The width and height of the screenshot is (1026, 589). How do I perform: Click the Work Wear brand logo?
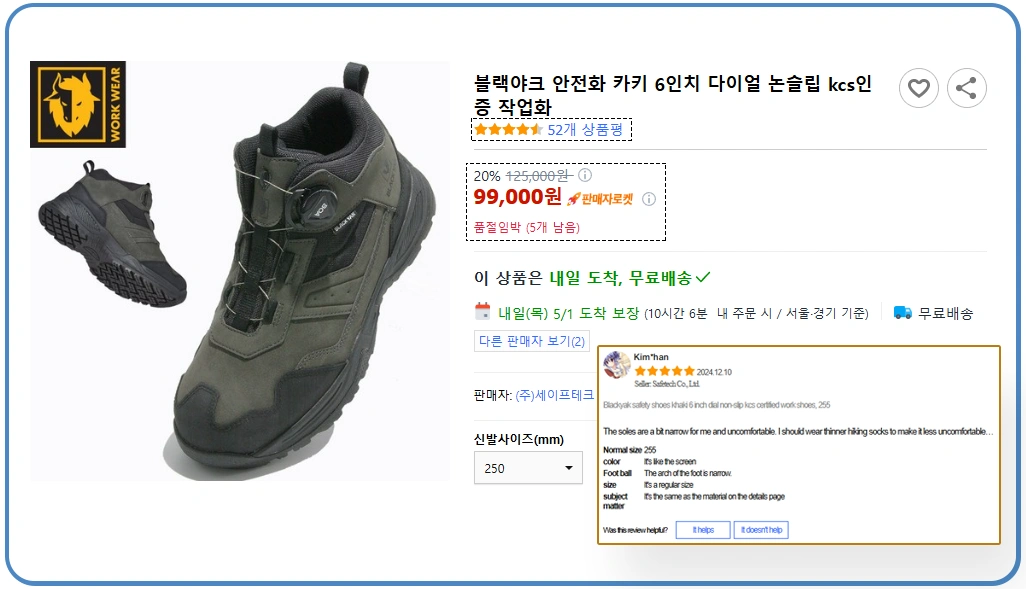(x=64, y=104)
